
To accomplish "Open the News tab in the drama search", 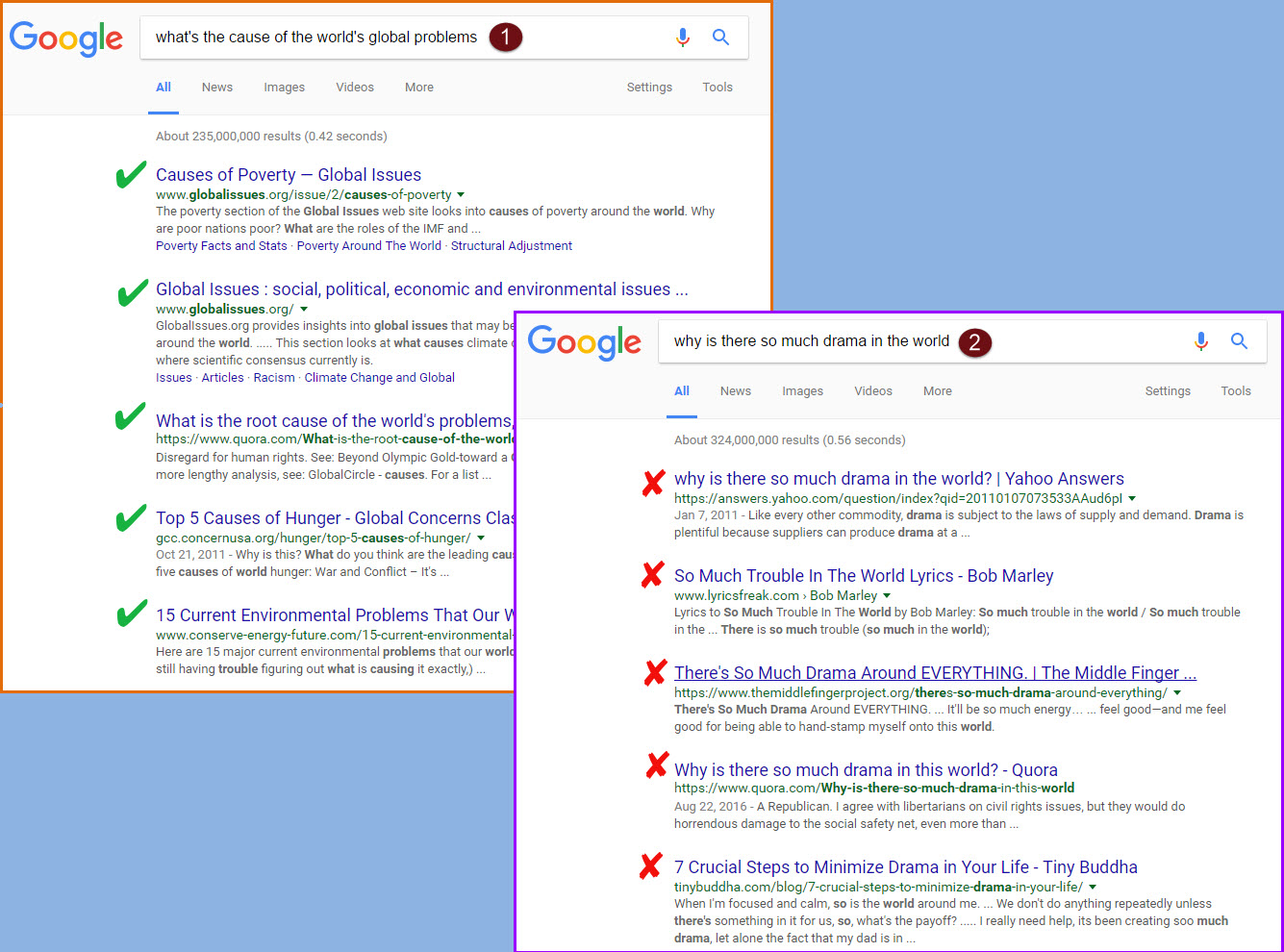I will click(x=735, y=391).
